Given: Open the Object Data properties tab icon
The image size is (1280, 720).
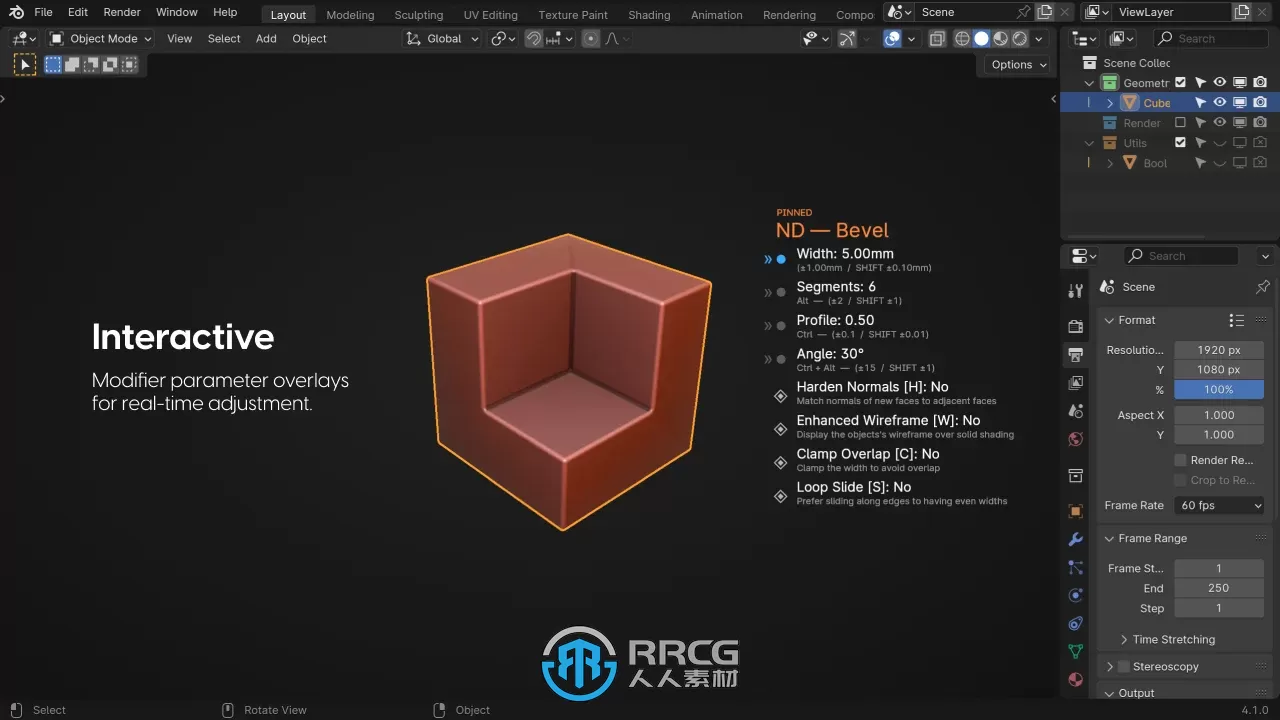Looking at the screenshot, I should (x=1076, y=651).
